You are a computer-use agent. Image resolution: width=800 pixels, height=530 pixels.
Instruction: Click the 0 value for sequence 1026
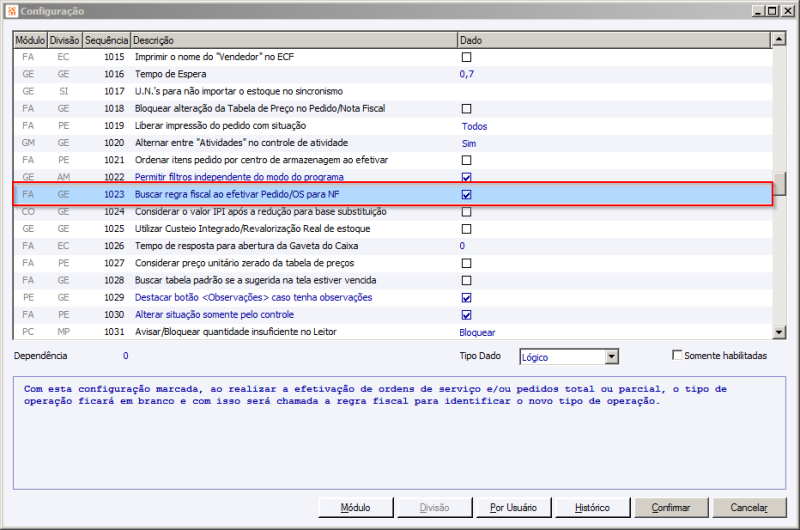pyautogui.click(x=462, y=246)
